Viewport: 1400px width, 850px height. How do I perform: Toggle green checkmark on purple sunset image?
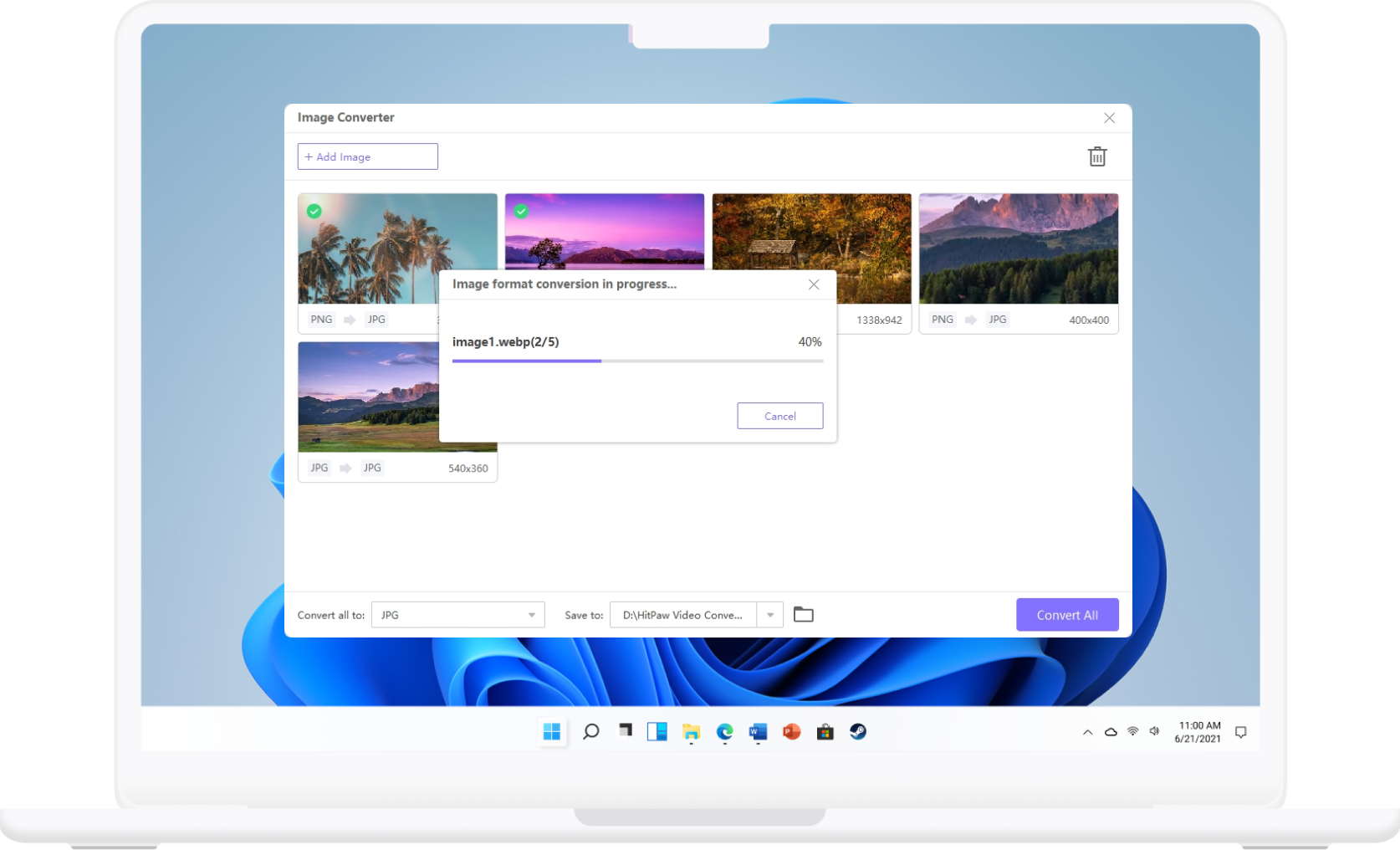521,211
